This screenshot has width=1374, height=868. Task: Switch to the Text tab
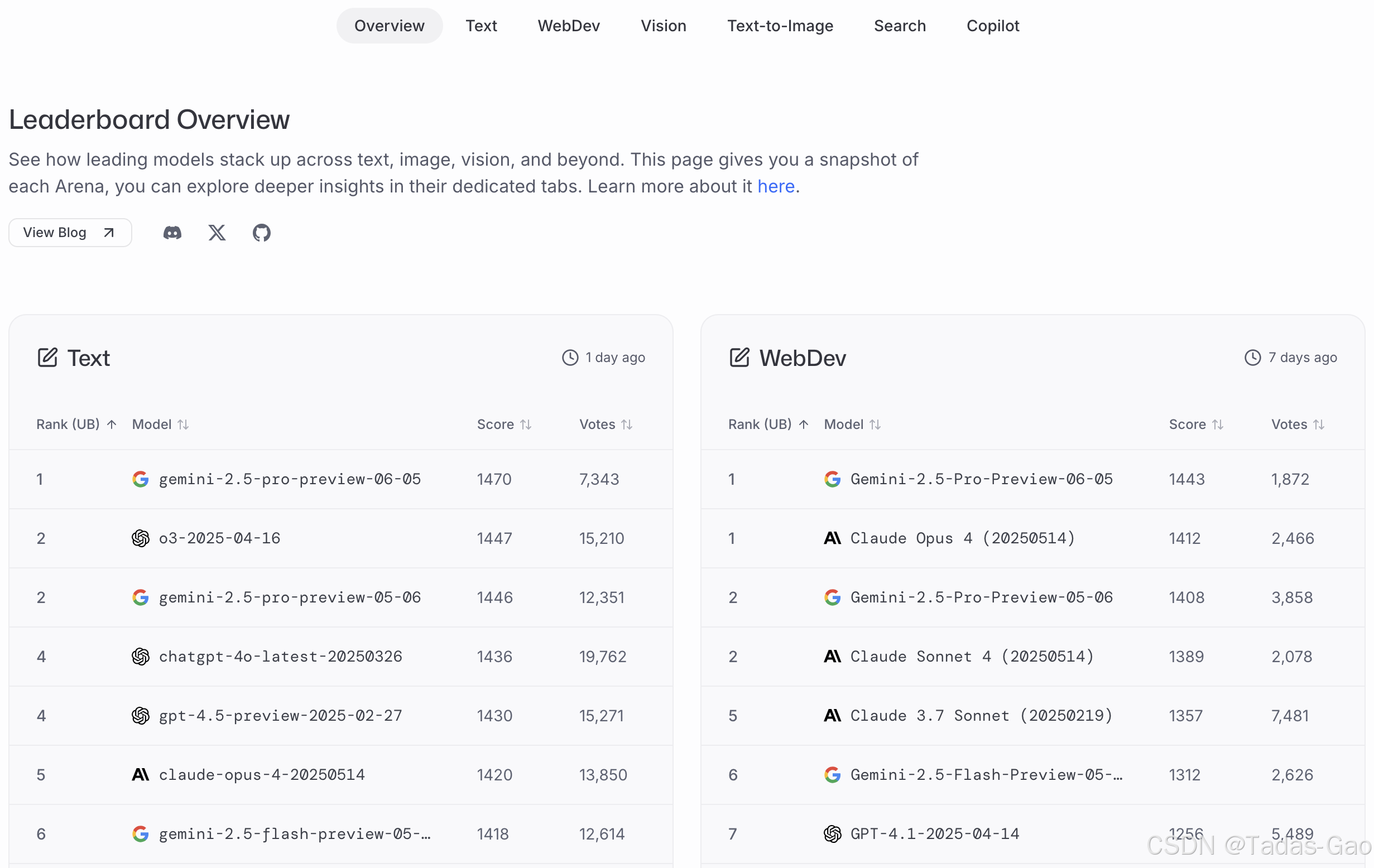[x=481, y=26]
